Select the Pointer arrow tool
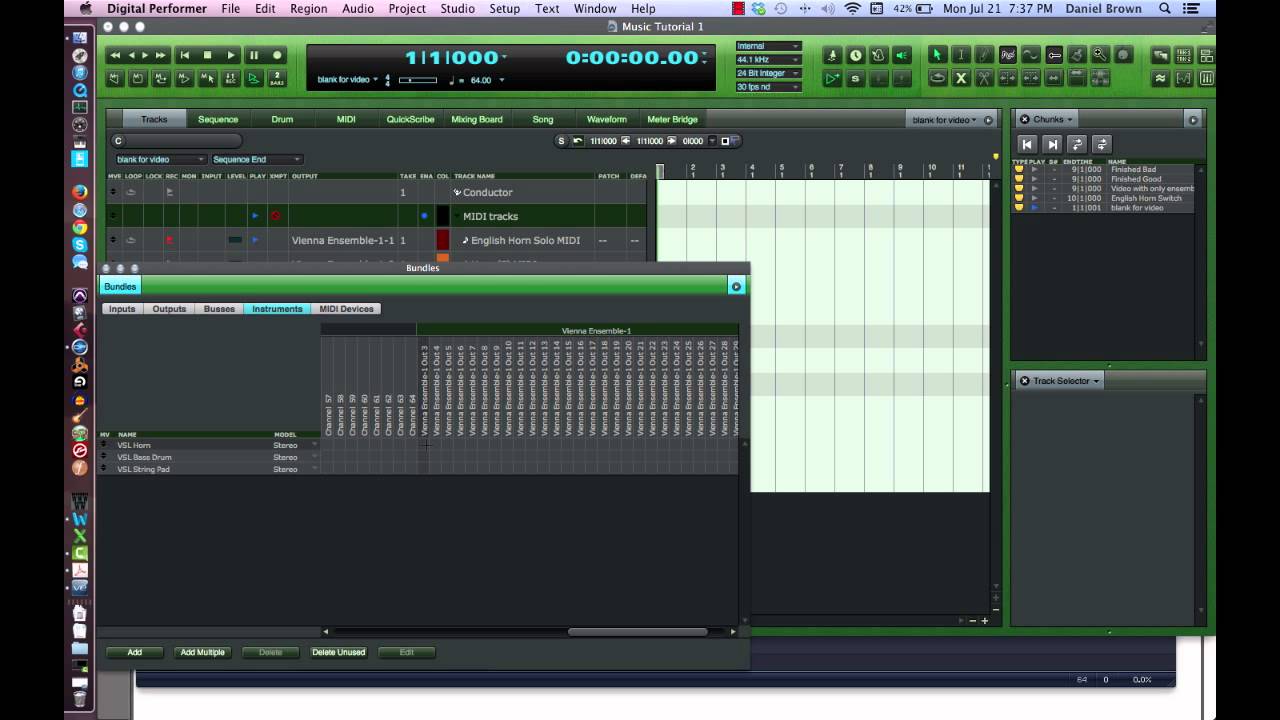This screenshot has height=720, width=1280. pos(937,55)
